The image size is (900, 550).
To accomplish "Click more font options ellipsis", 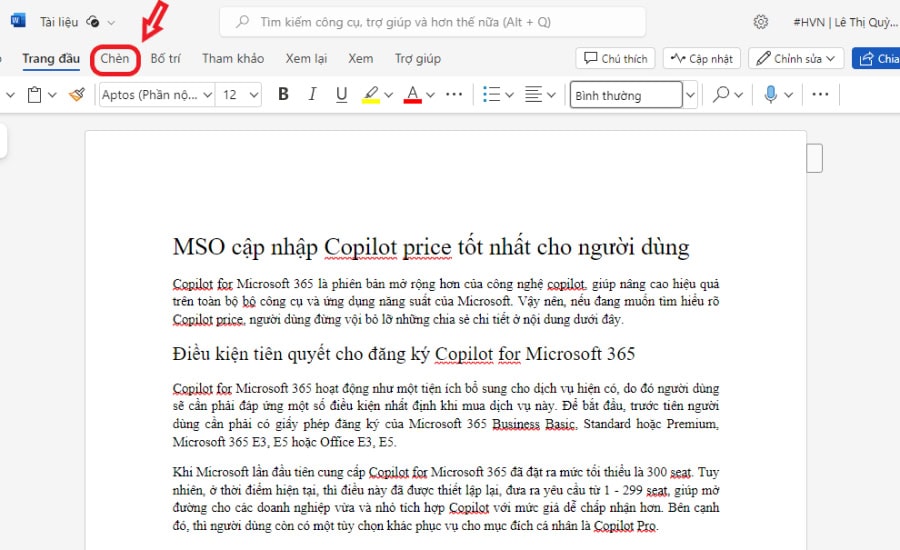I will click(454, 94).
